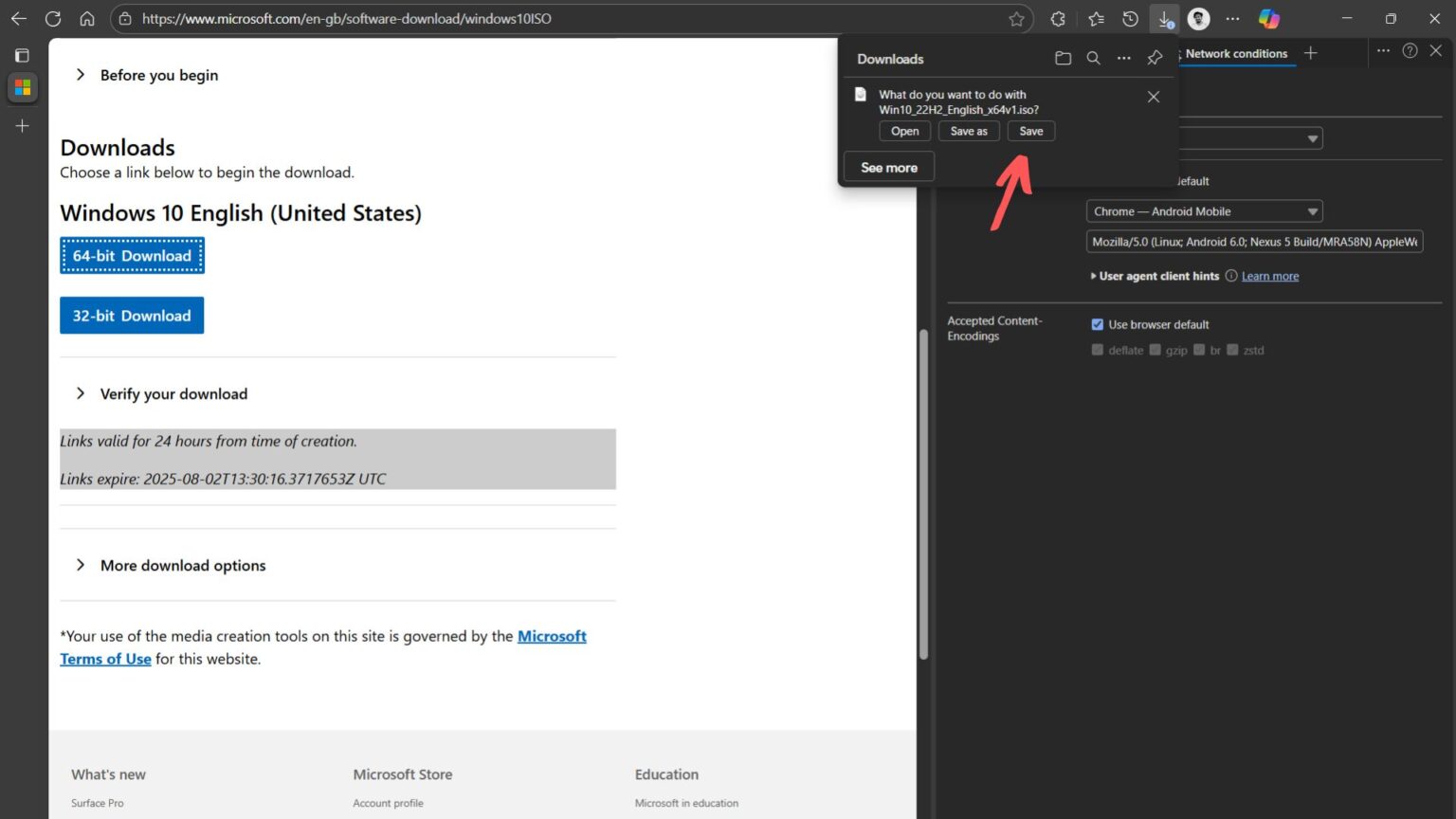Pin the Downloads flyout
Viewport: 1456px width, 819px height.
pyautogui.click(x=1154, y=58)
